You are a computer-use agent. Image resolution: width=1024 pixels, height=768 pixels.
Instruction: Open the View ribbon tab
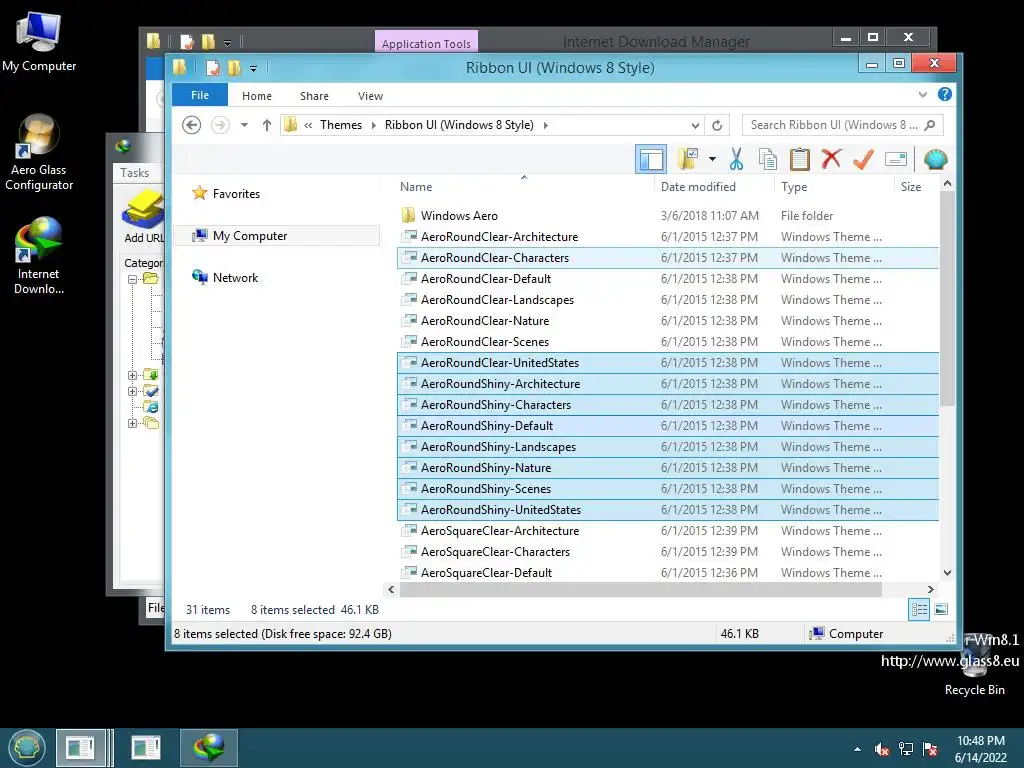pos(370,96)
